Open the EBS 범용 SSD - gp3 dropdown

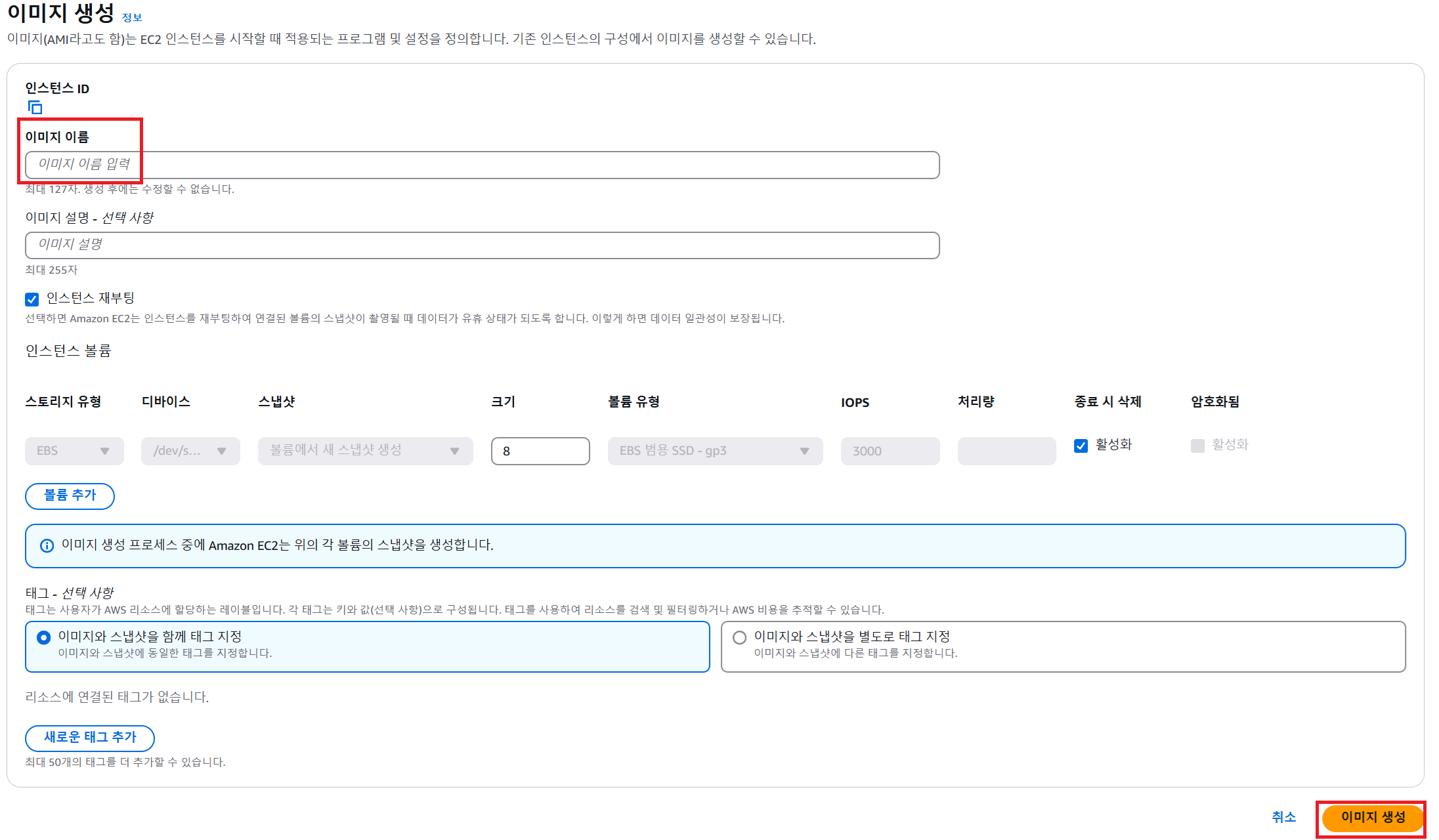(715, 451)
